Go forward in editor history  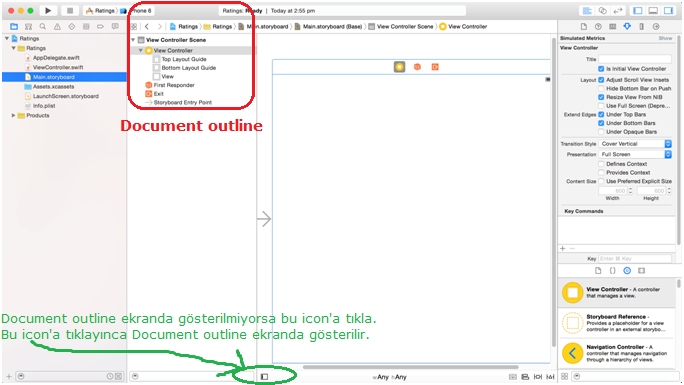coord(160,27)
